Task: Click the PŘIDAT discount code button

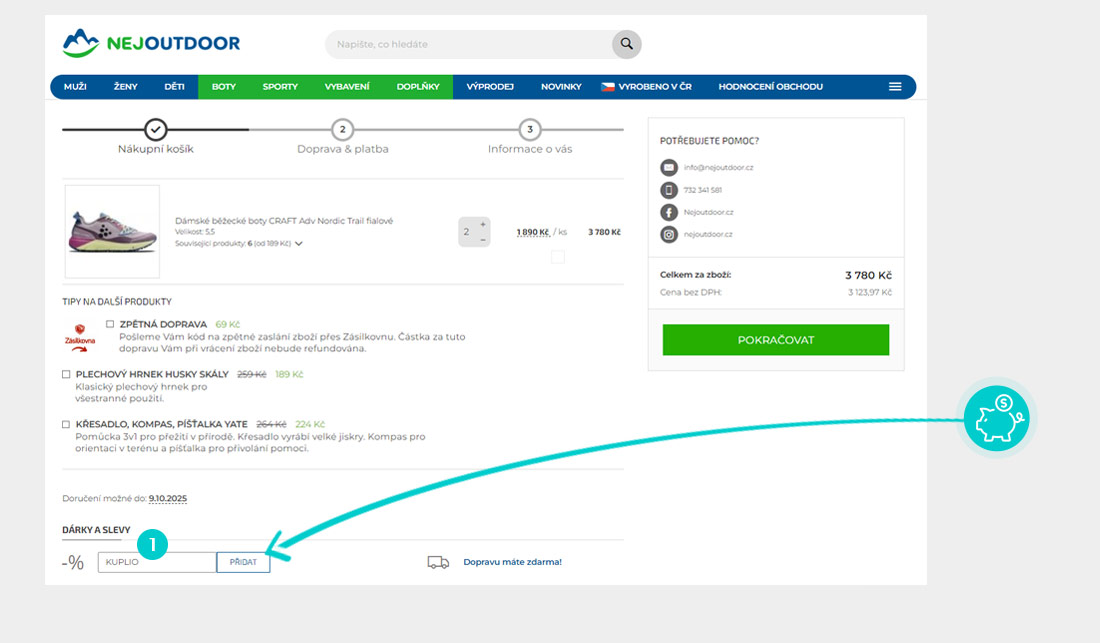Action: [243, 562]
